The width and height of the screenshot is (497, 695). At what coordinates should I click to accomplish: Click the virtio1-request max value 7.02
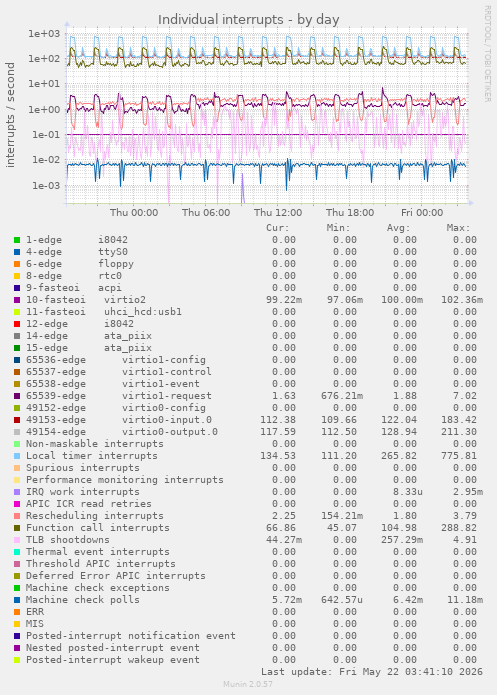465,396
